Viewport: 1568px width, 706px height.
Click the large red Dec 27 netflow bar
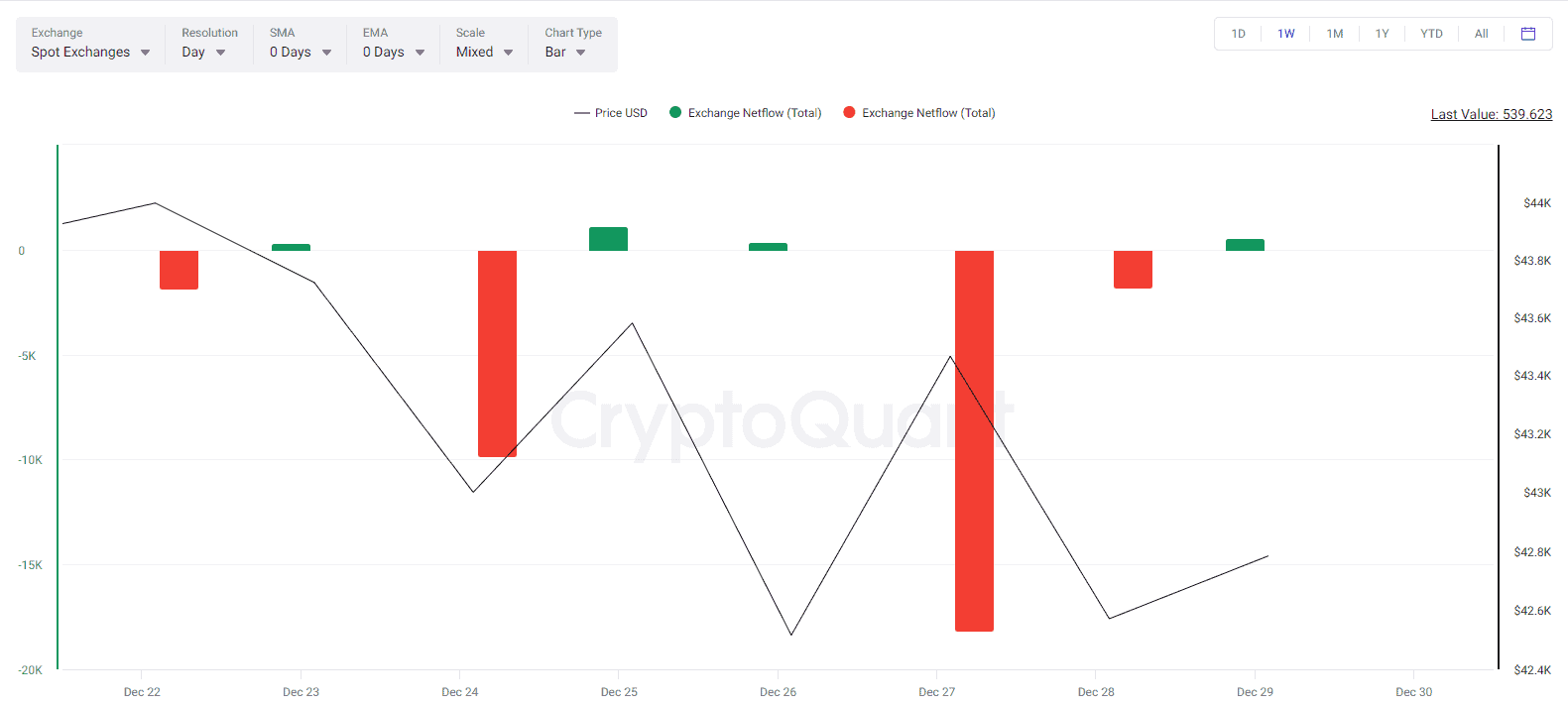click(974, 441)
